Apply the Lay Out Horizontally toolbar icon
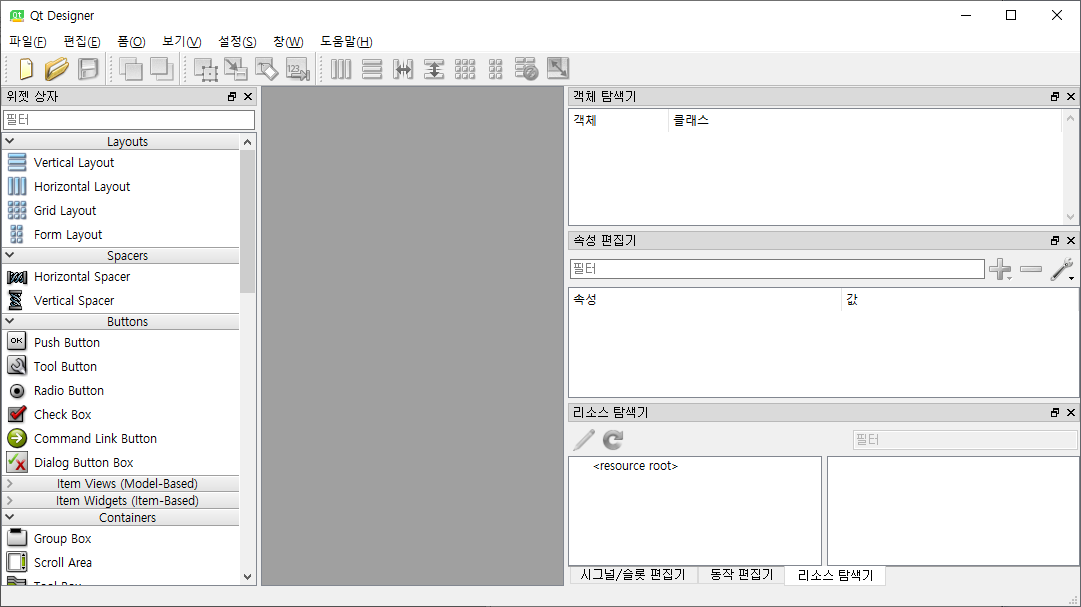1081x607 pixels. click(x=341, y=69)
